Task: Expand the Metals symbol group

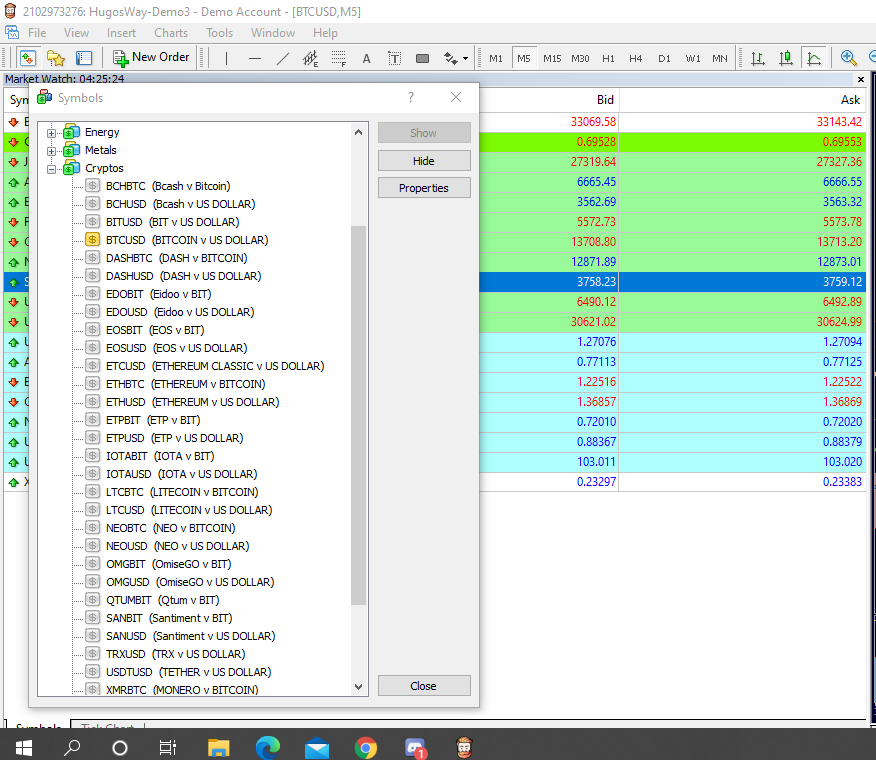Action: point(52,150)
